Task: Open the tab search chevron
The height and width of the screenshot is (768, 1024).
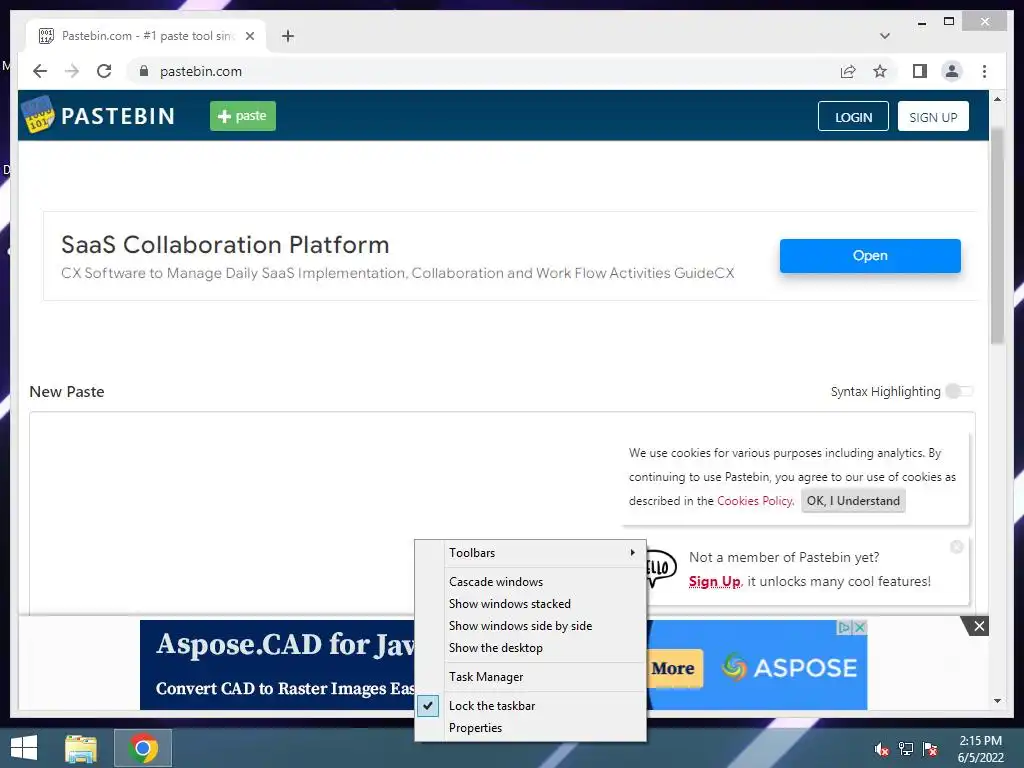Action: point(884,36)
